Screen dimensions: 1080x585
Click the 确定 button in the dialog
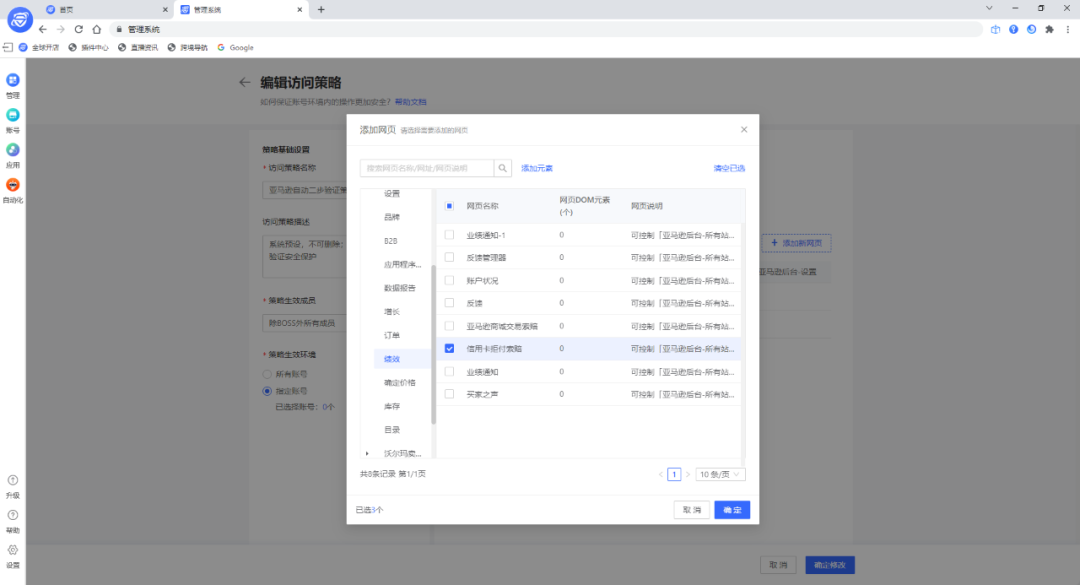tap(731, 509)
